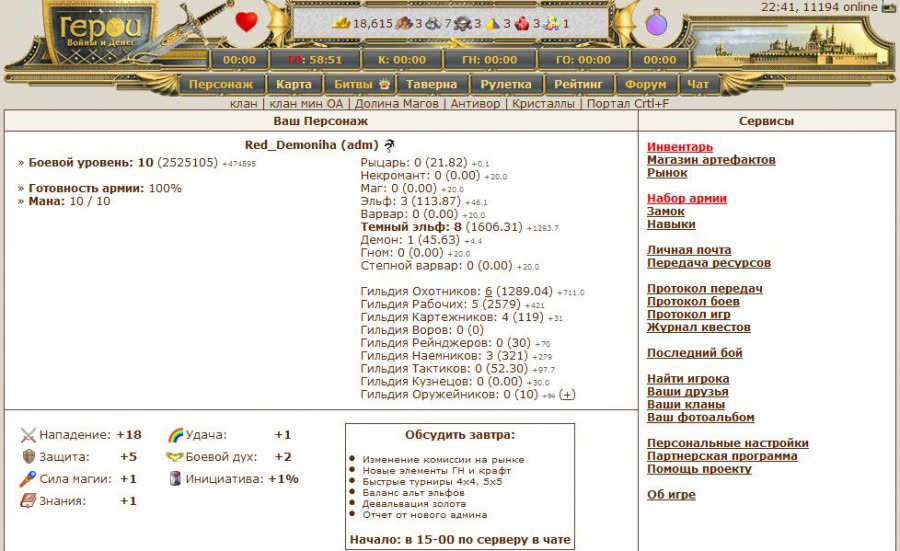The height and width of the screenshot is (551, 900).
Task: Open the Персонаж menu
Action: click(221, 84)
